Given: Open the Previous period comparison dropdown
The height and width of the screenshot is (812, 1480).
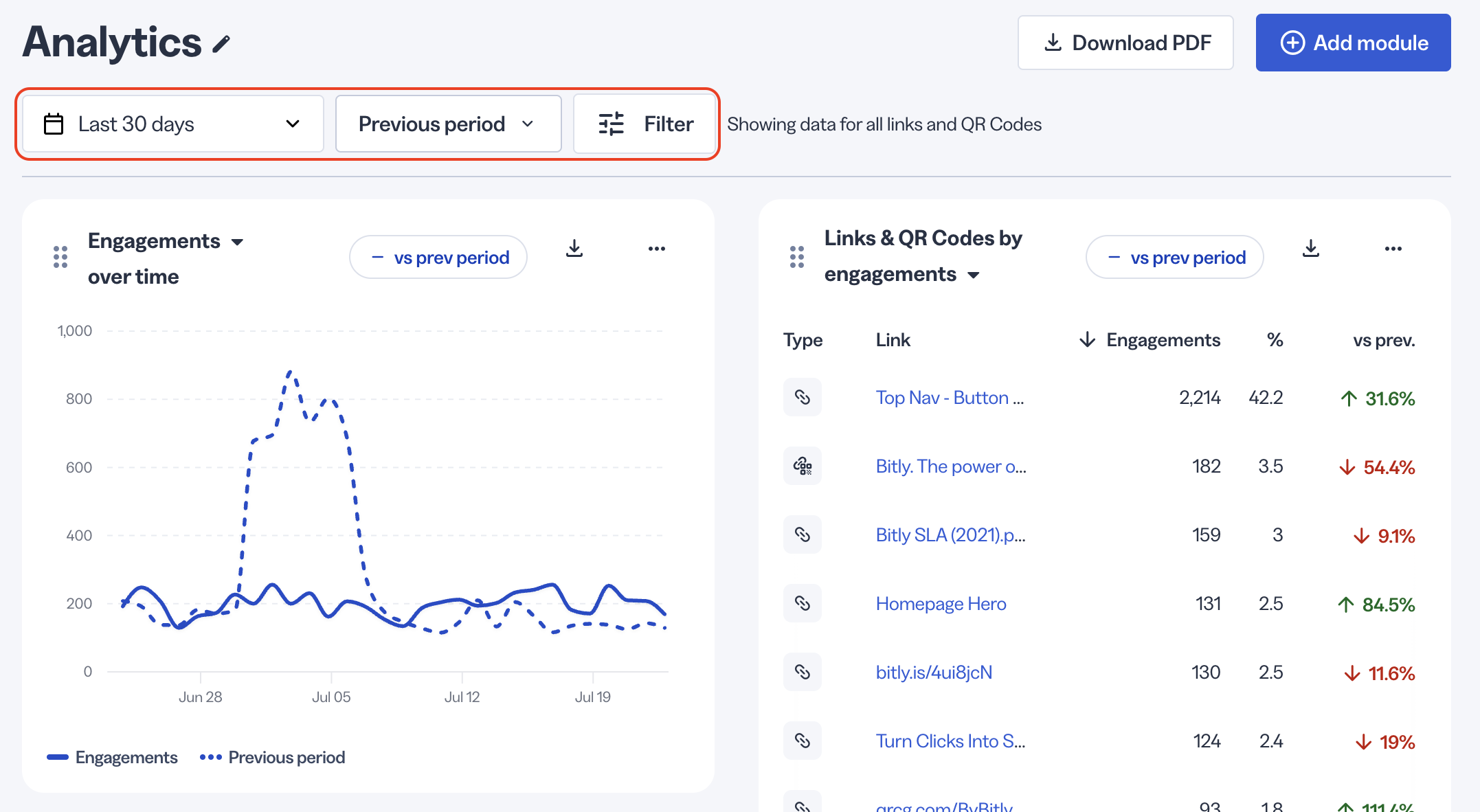Looking at the screenshot, I should pos(449,124).
